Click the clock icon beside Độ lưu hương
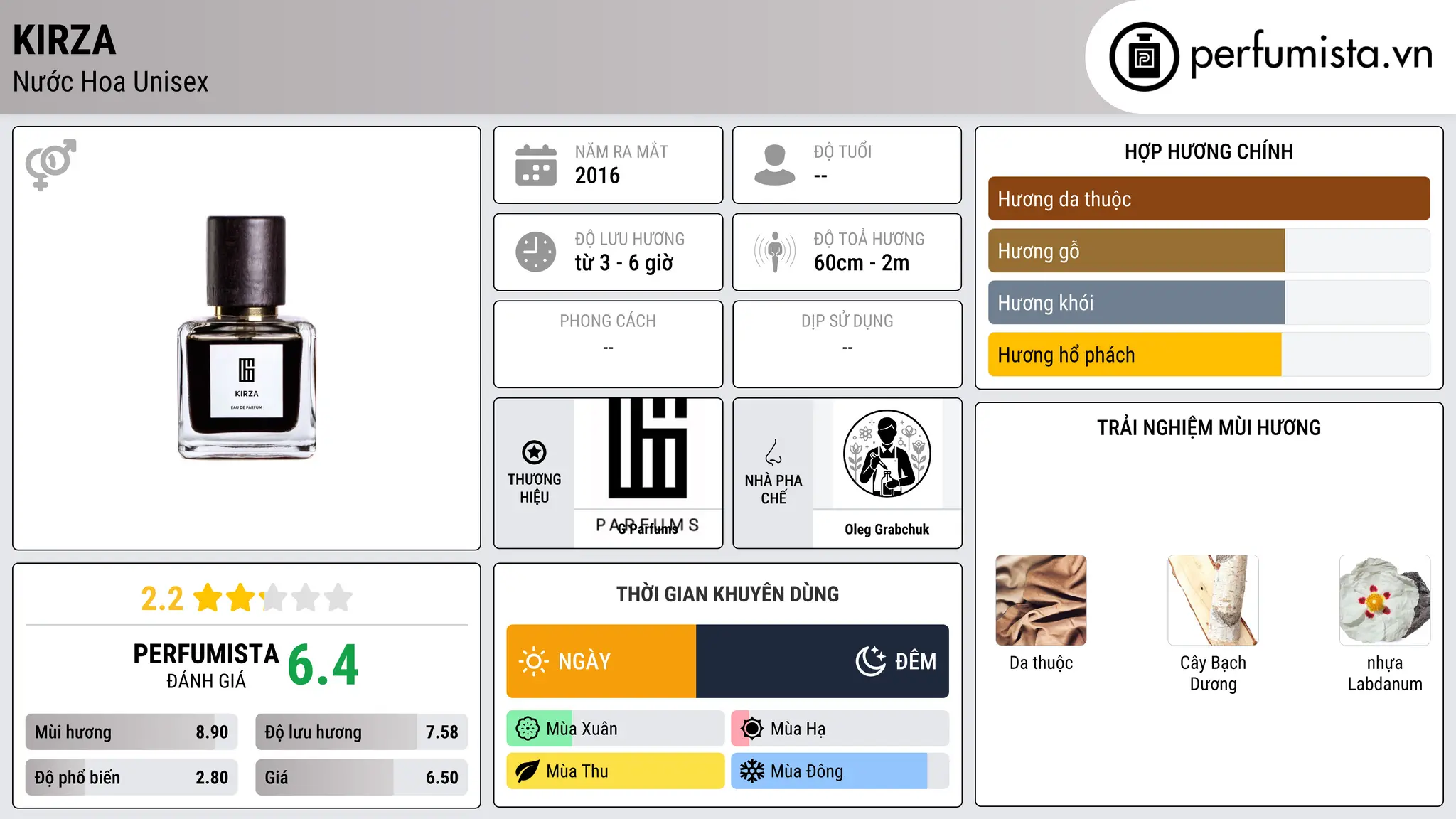1456x819 pixels. pyautogui.click(x=536, y=252)
